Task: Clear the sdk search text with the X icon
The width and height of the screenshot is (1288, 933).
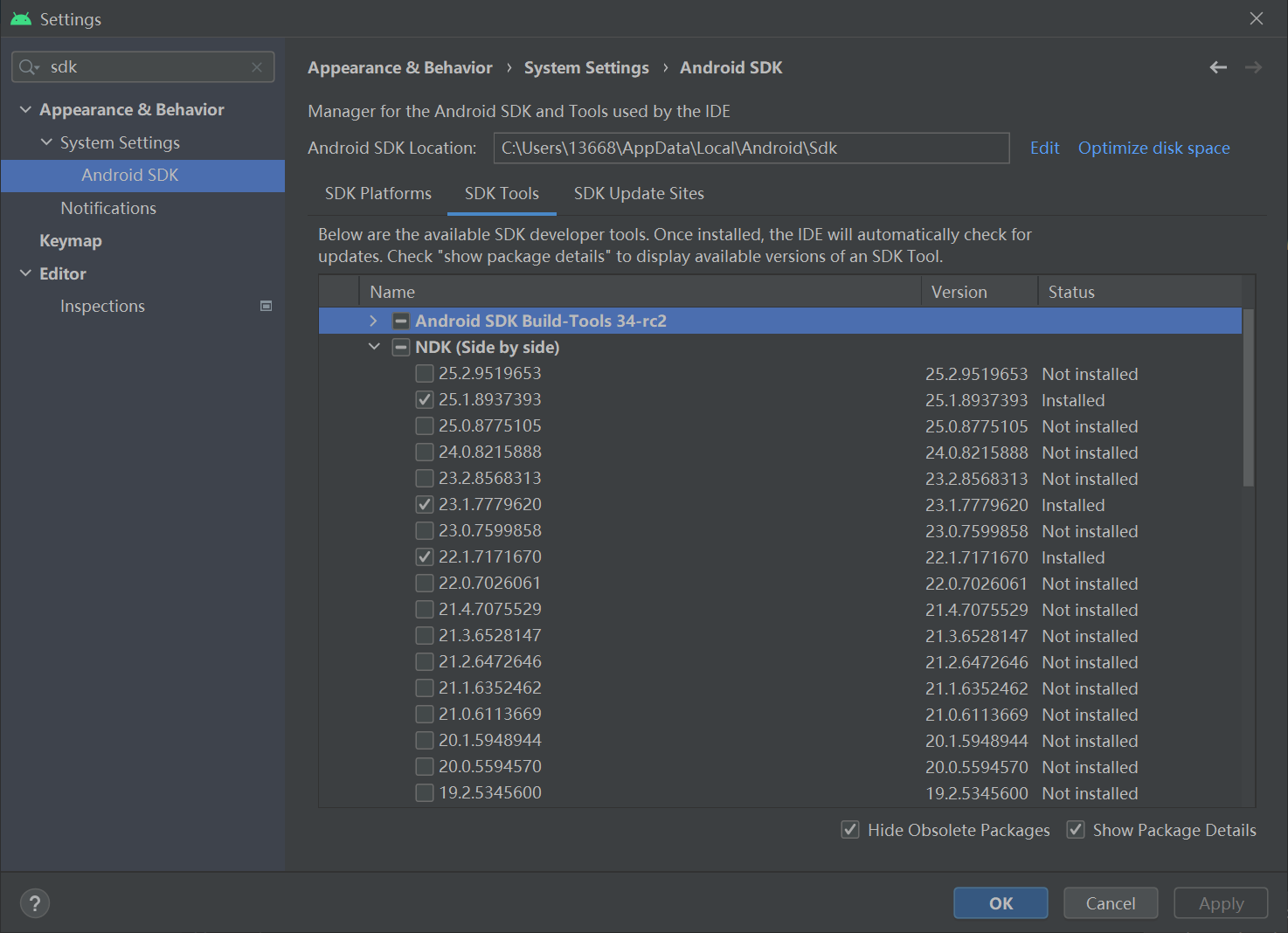Action: (x=257, y=67)
